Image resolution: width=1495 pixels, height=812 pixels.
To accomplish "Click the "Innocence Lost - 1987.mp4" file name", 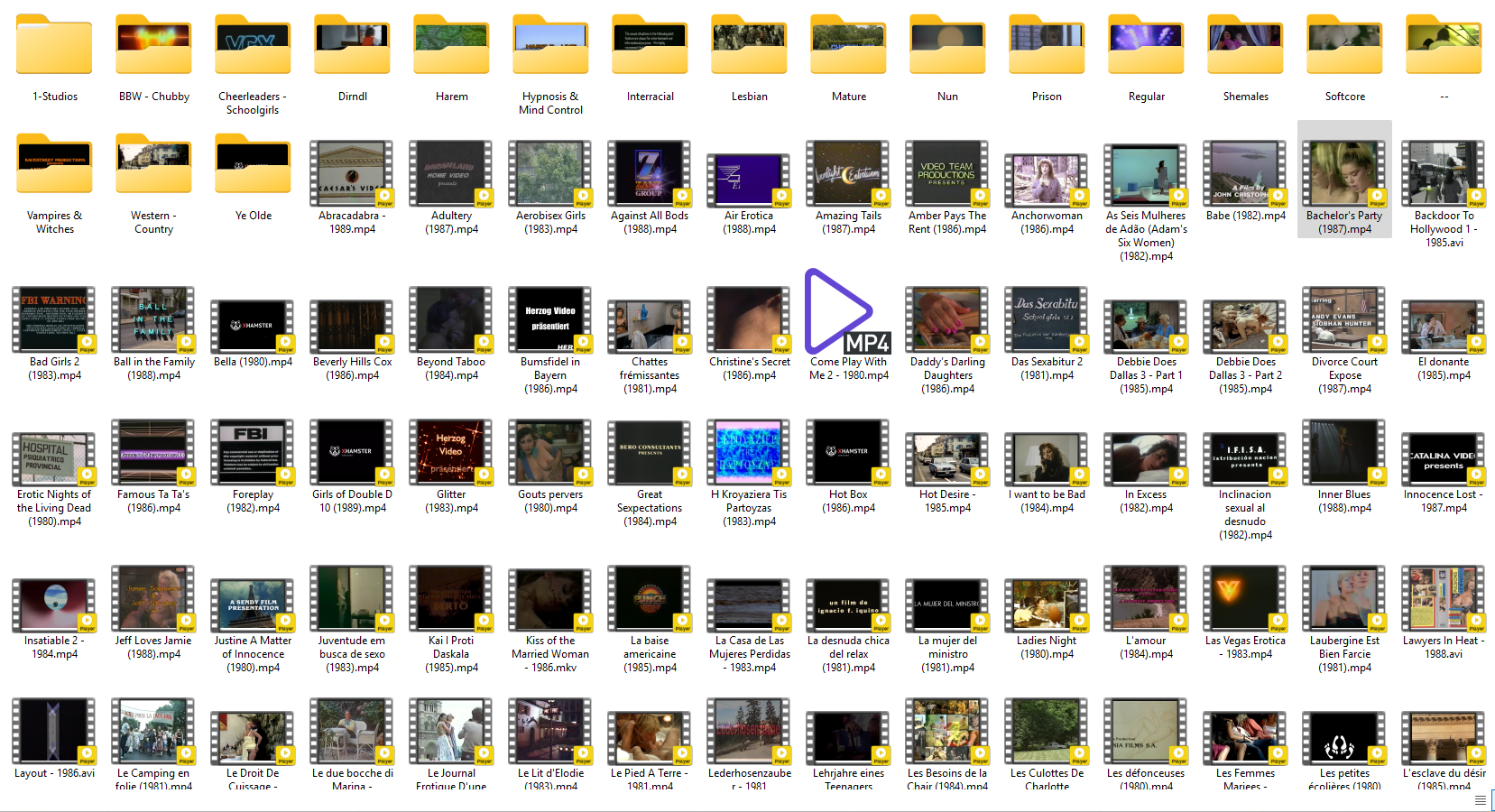I will point(1444,501).
